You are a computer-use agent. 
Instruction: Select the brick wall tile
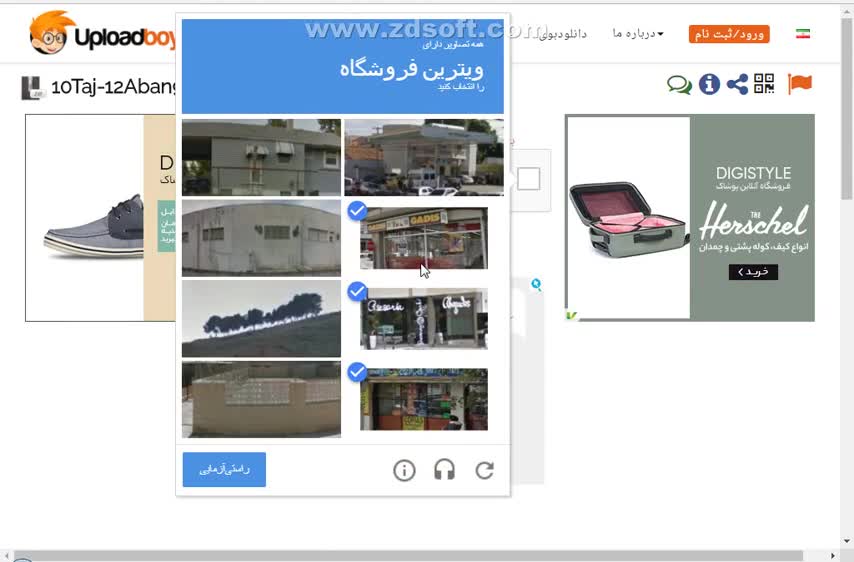pyautogui.click(x=261, y=399)
